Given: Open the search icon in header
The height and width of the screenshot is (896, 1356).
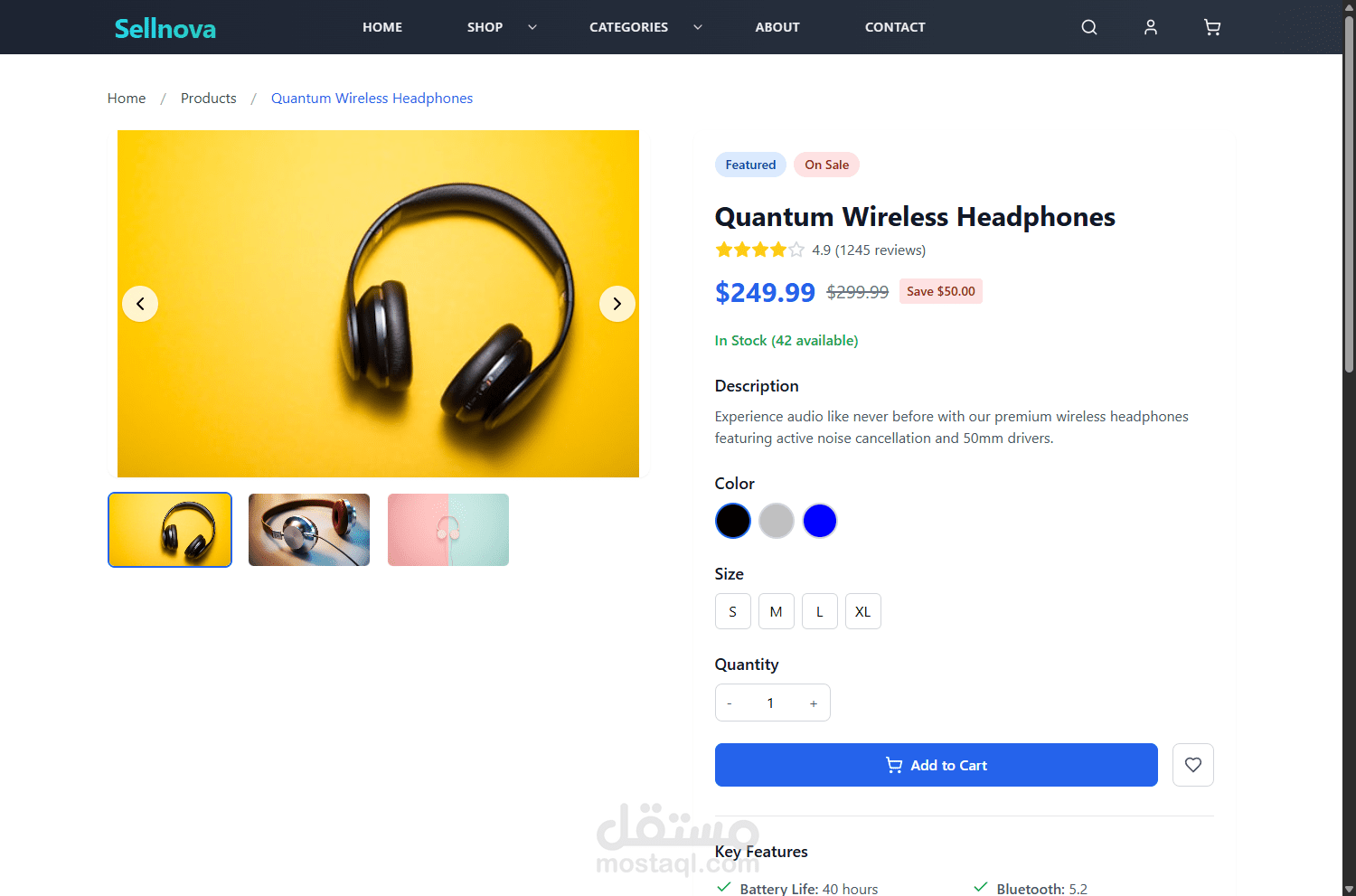Looking at the screenshot, I should [1089, 27].
